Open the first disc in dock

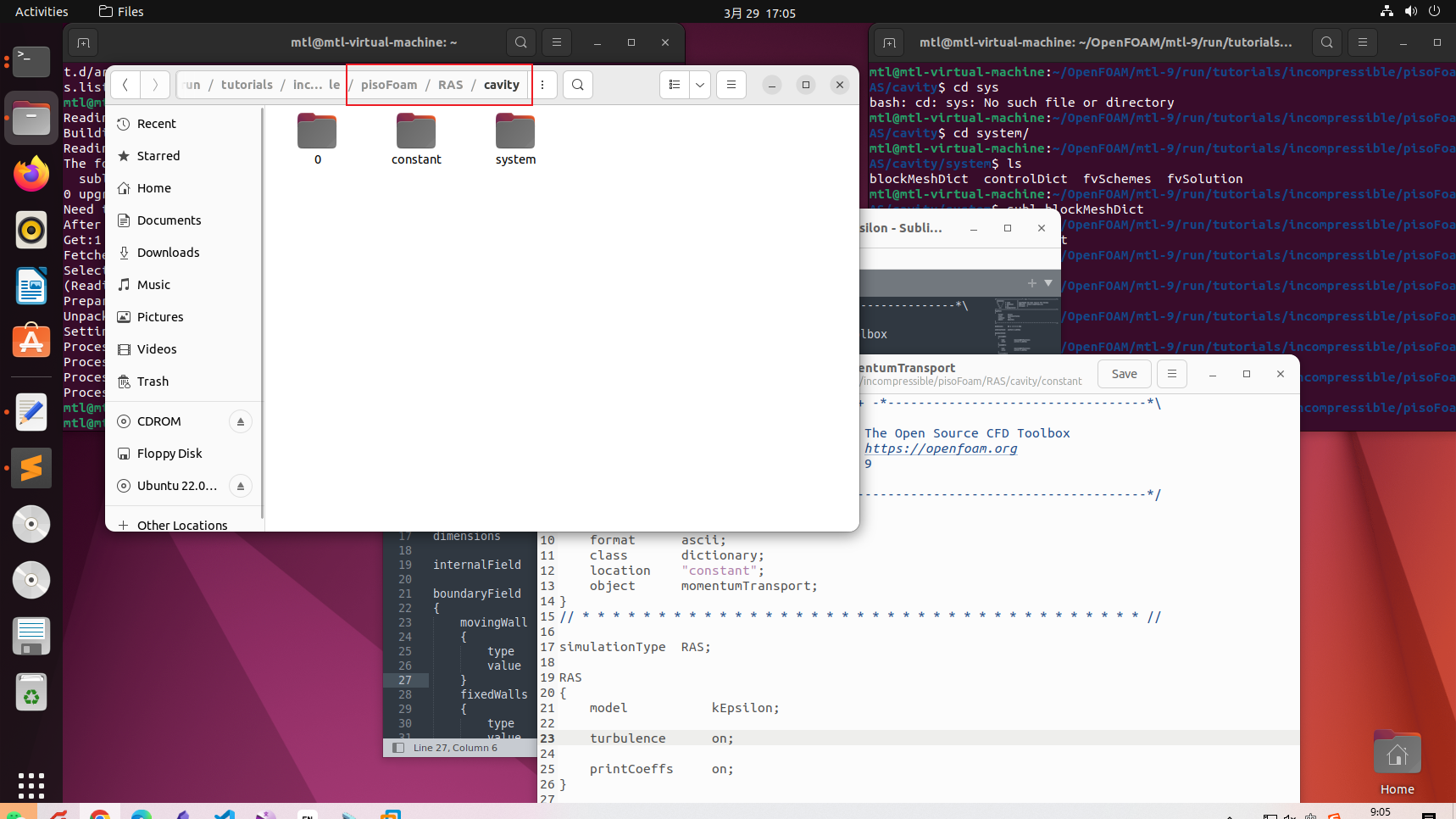(x=31, y=524)
